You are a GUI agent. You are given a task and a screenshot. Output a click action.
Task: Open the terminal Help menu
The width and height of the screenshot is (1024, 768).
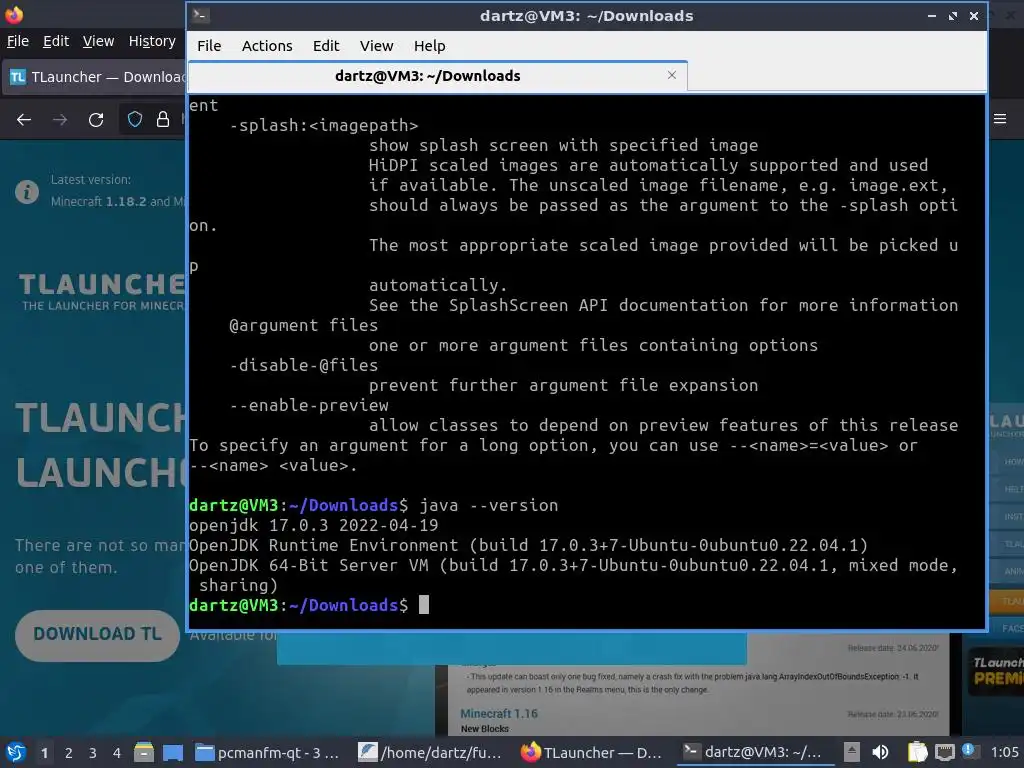[x=430, y=46]
